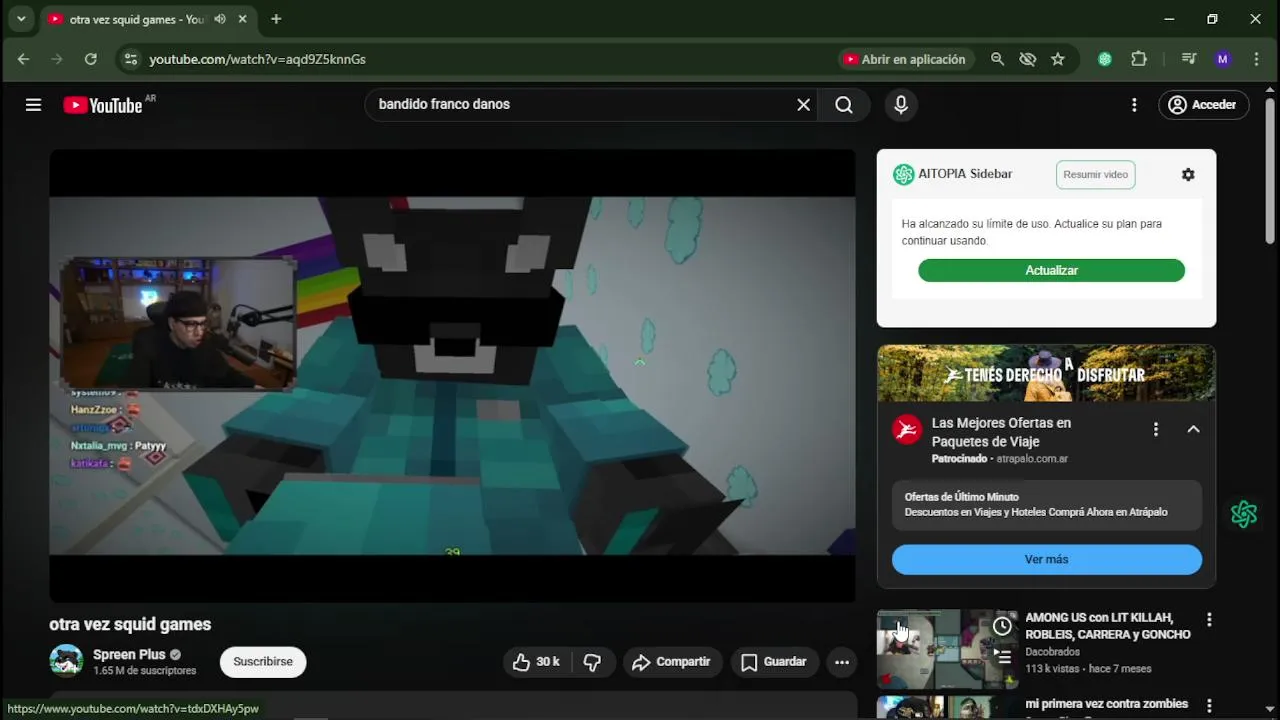Open the Ofertas de Último Minuto card
This screenshot has height=720, width=1280.
pos(1046,505)
